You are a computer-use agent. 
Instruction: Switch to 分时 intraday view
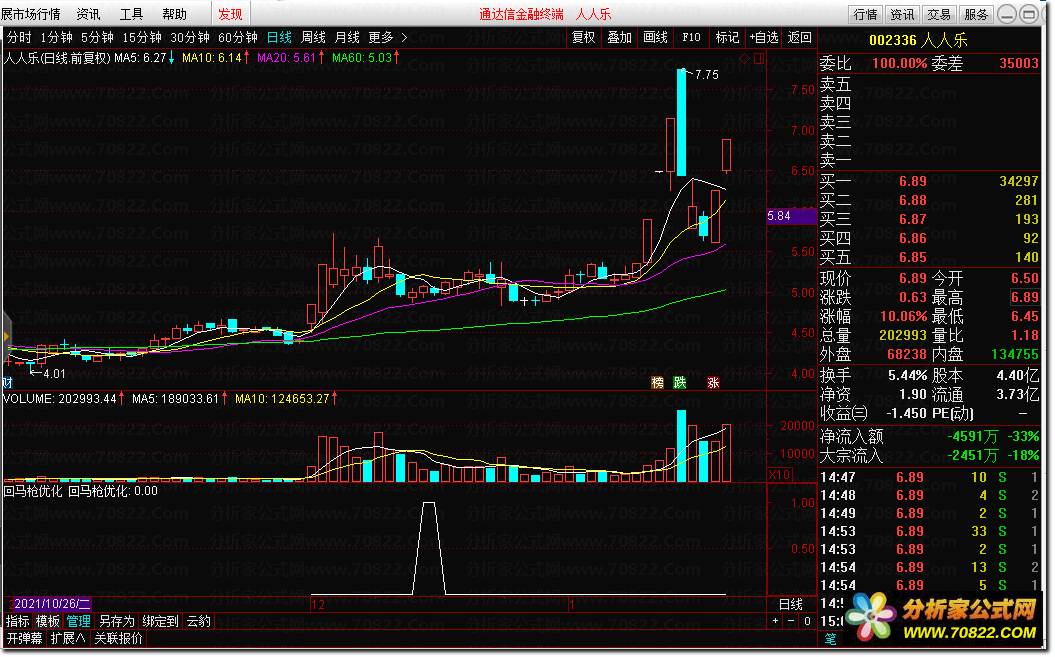(20, 38)
